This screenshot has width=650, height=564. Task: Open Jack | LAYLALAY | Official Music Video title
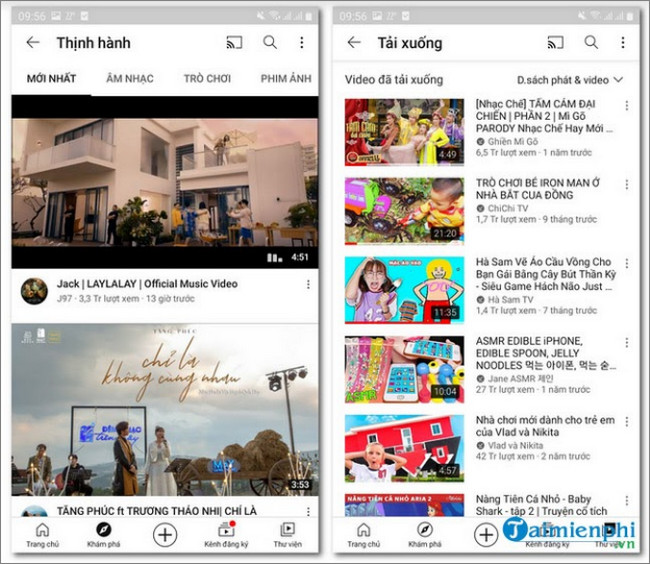147,284
